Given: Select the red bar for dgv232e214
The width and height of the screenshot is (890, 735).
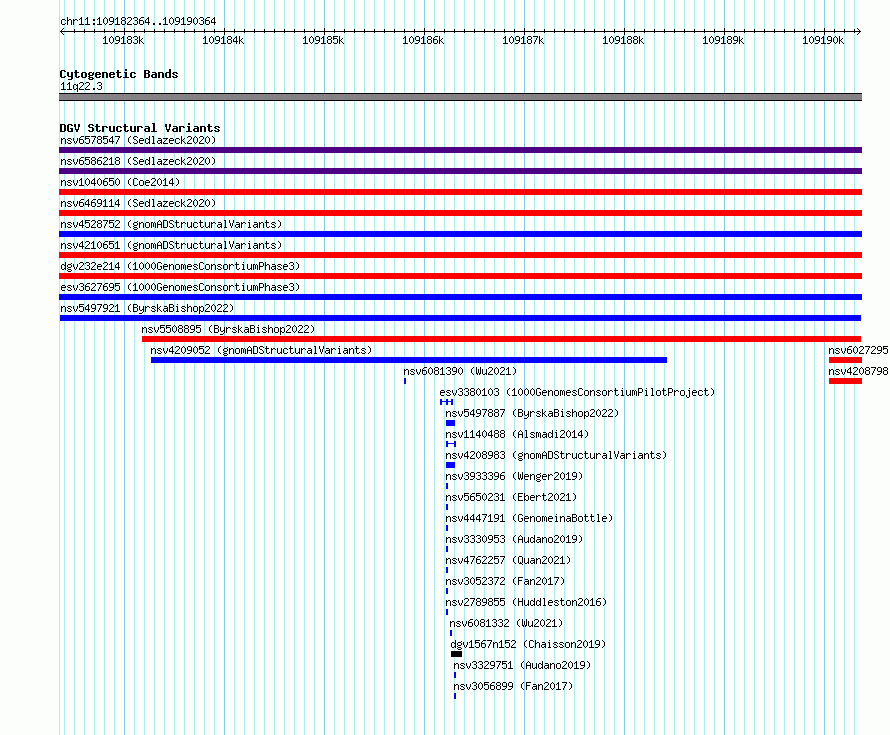Looking at the screenshot, I should (x=460, y=276).
